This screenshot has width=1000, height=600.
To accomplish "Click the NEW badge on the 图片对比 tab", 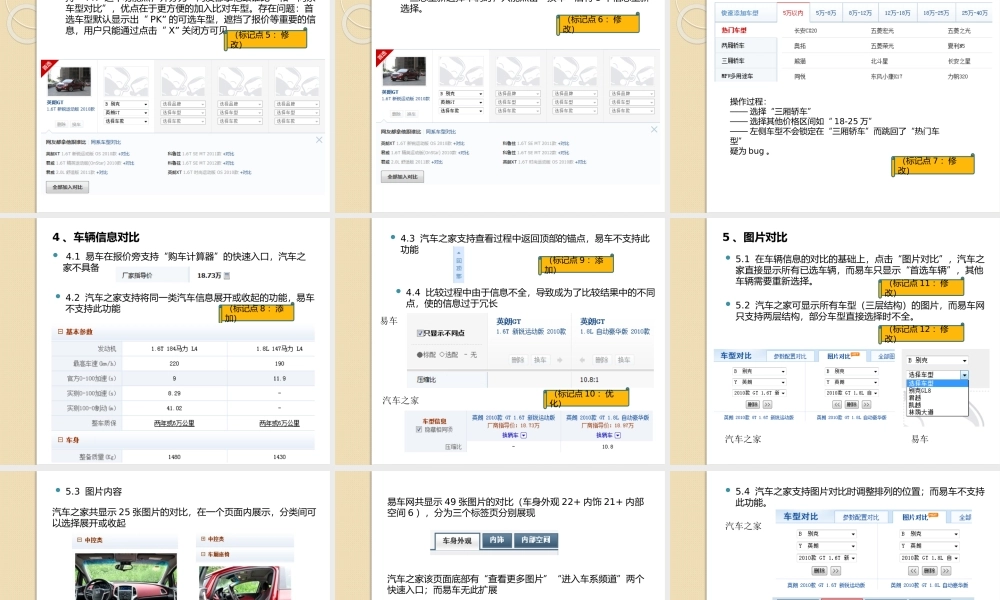I will click(854, 353).
